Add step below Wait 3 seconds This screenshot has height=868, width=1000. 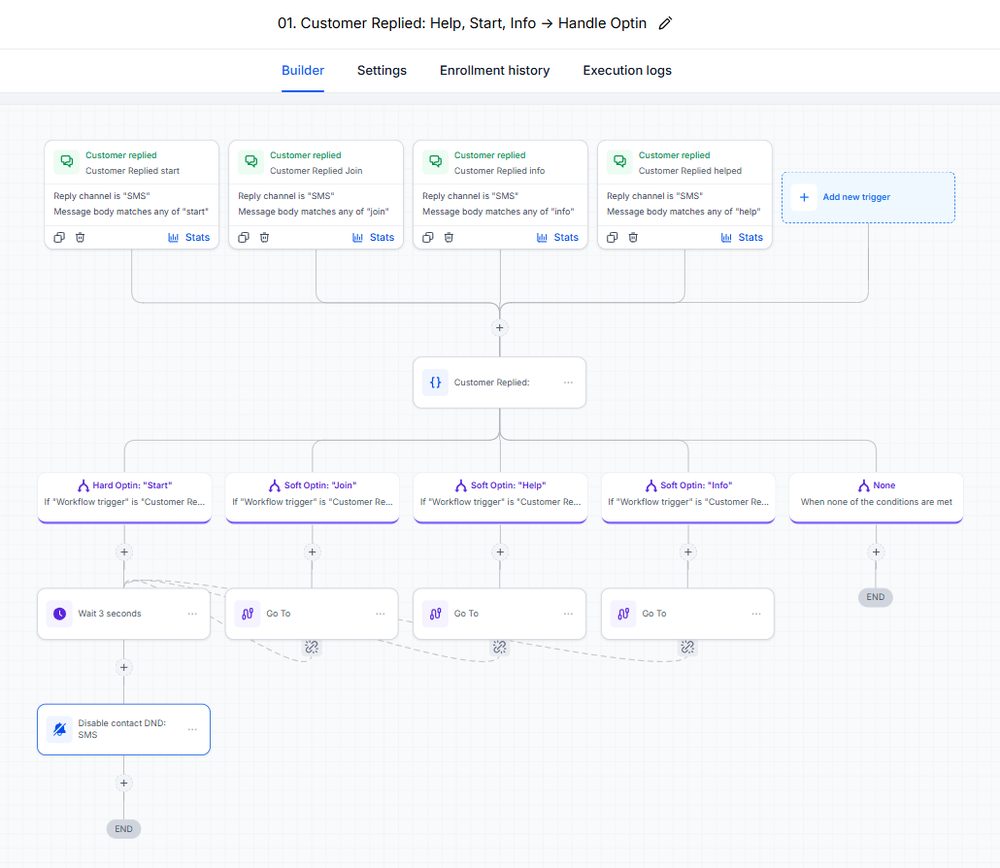[124, 668]
